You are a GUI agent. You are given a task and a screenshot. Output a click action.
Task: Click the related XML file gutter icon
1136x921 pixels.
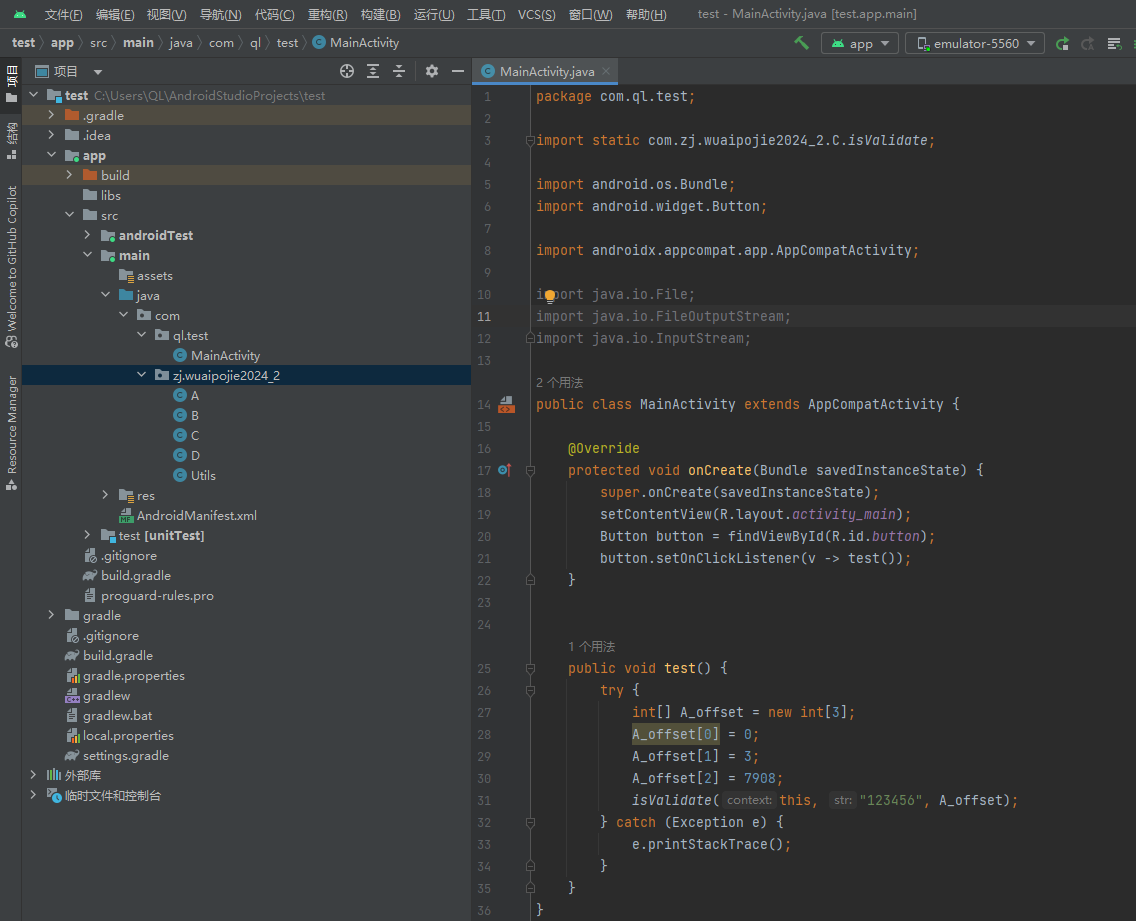point(506,404)
